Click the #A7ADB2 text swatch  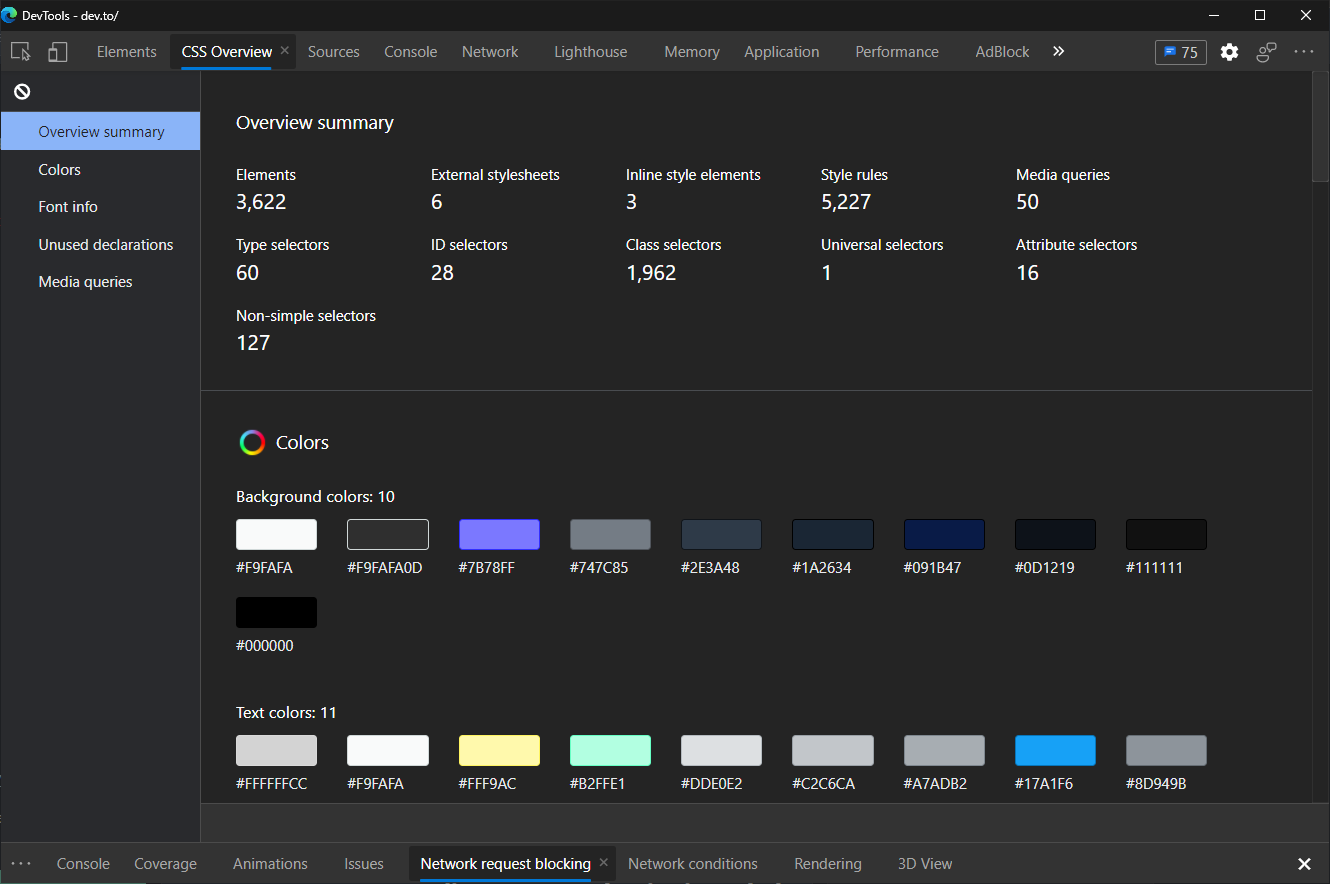(944, 750)
